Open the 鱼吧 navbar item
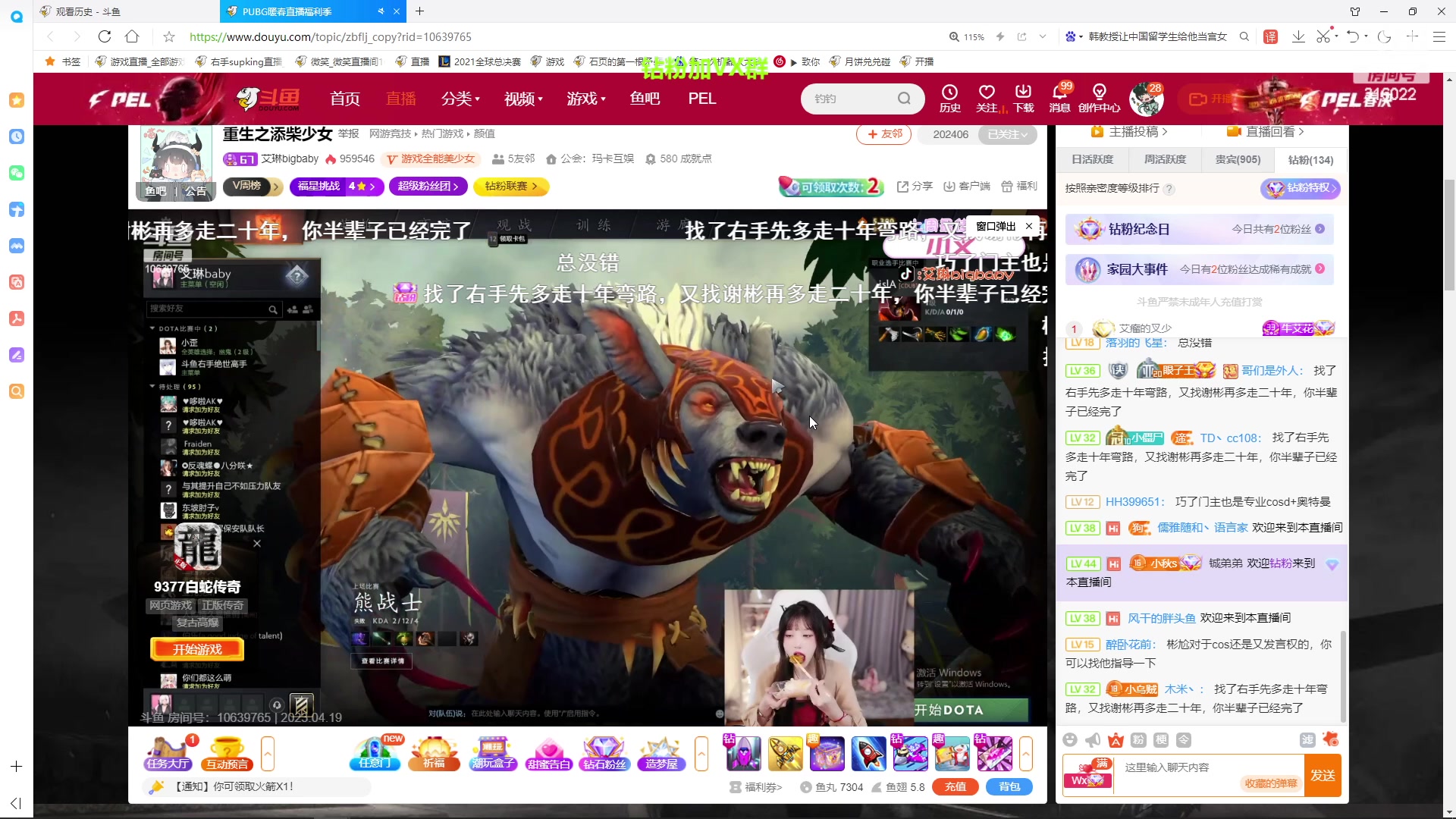The height and width of the screenshot is (819, 1456). (x=645, y=99)
